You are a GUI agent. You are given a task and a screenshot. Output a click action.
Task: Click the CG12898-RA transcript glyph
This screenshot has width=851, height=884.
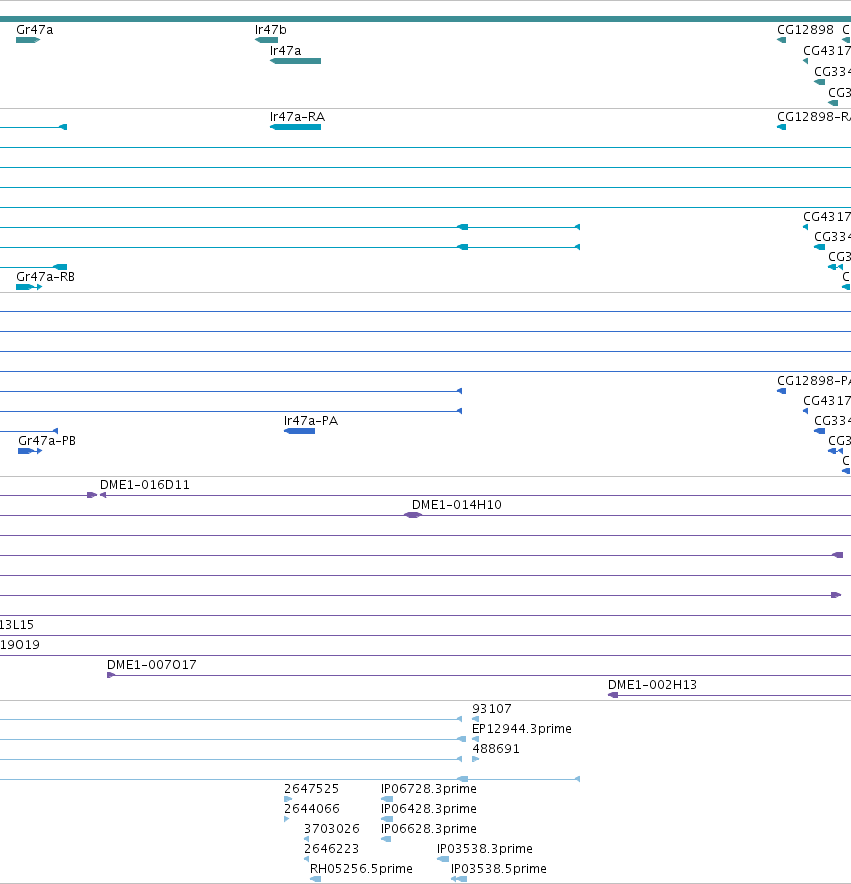click(x=782, y=127)
